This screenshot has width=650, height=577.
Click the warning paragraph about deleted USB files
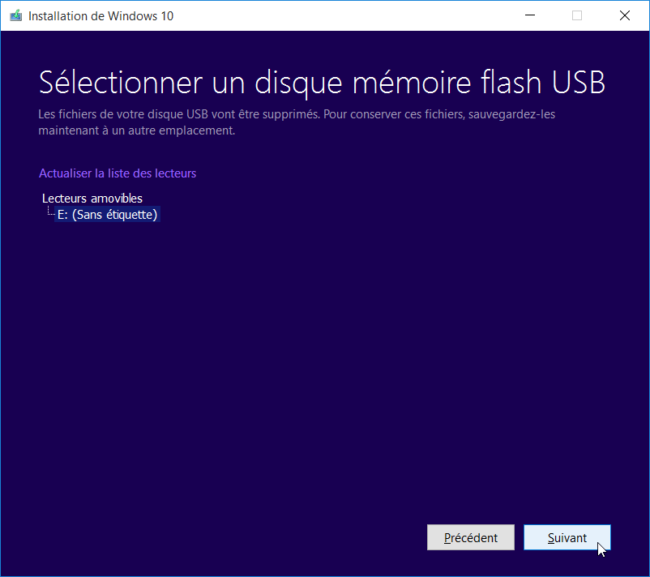(297, 122)
